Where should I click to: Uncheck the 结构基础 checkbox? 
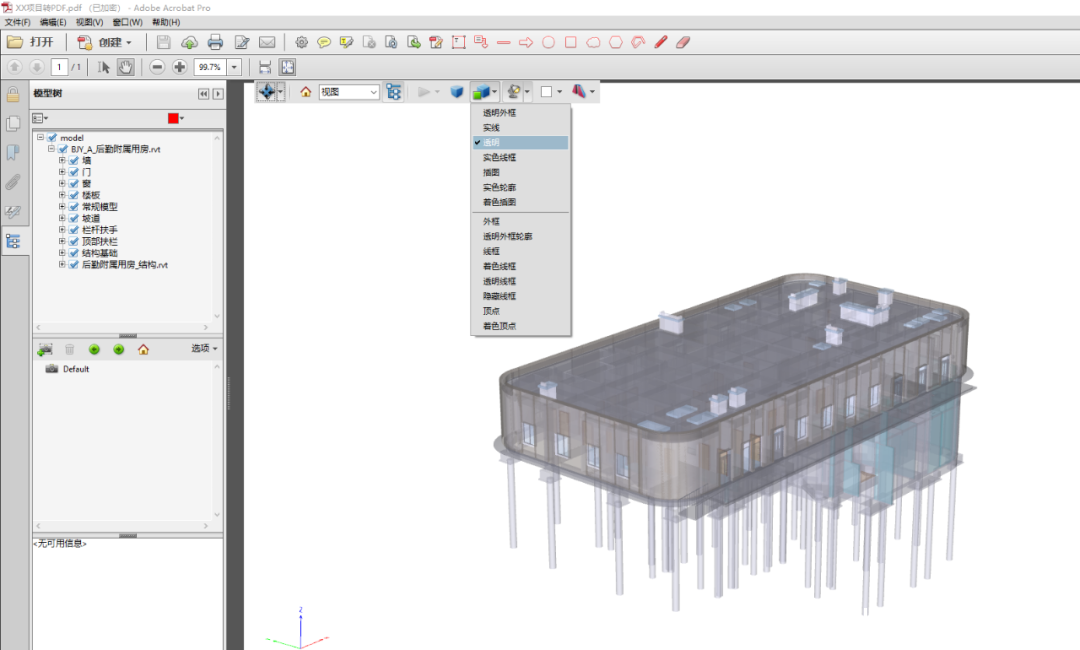[x=74, y=253]
